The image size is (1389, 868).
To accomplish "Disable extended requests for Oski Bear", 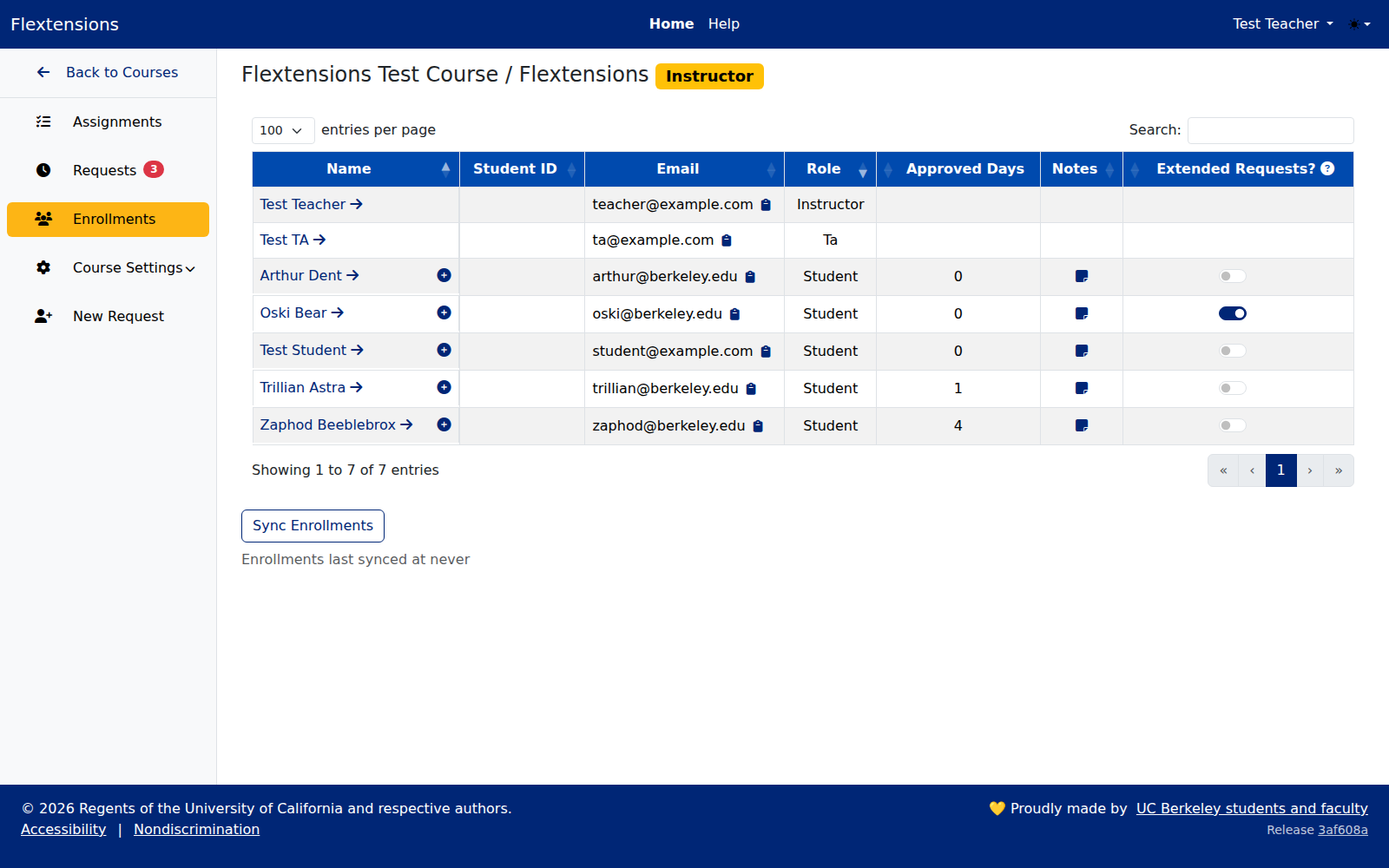I will pyautogui.click(x=1233, y=313).
